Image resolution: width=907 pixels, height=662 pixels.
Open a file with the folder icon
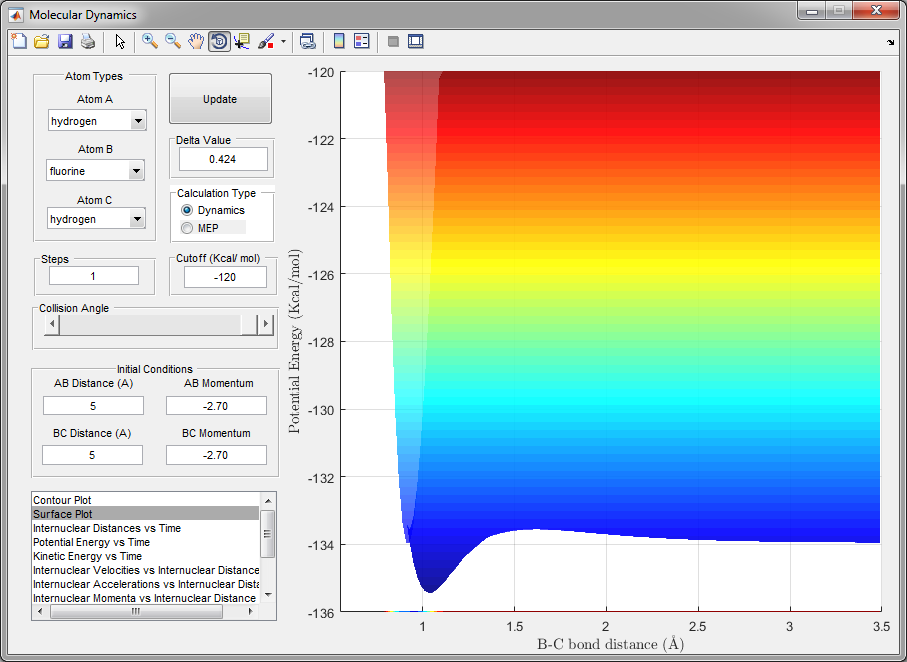coord(41,41)
